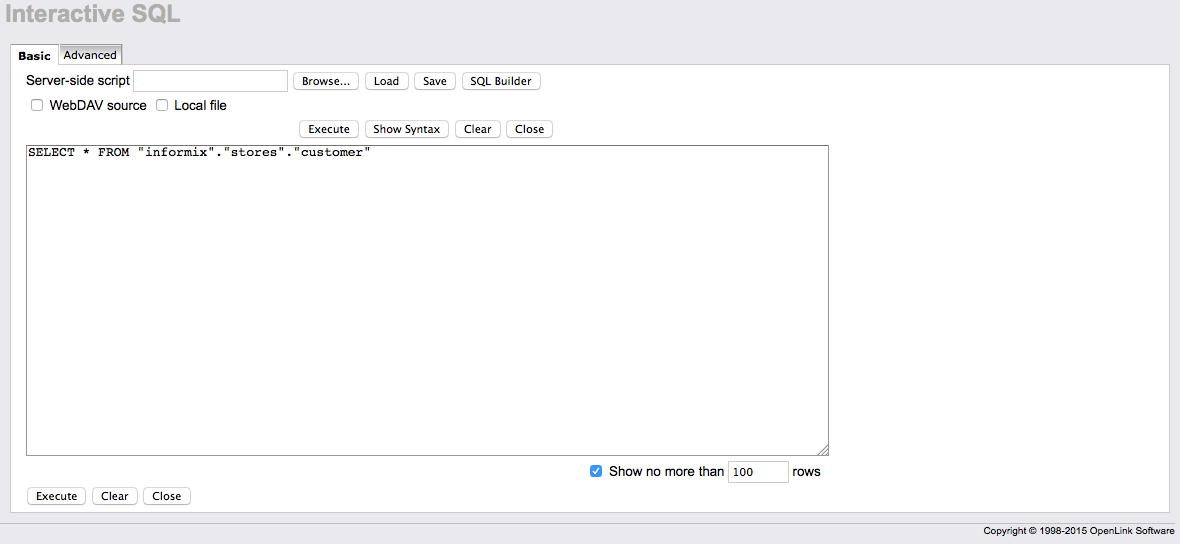This screenshot has width=1180, height=544.
Task: Click inside the SQL query text area
Action: point(427,300)
